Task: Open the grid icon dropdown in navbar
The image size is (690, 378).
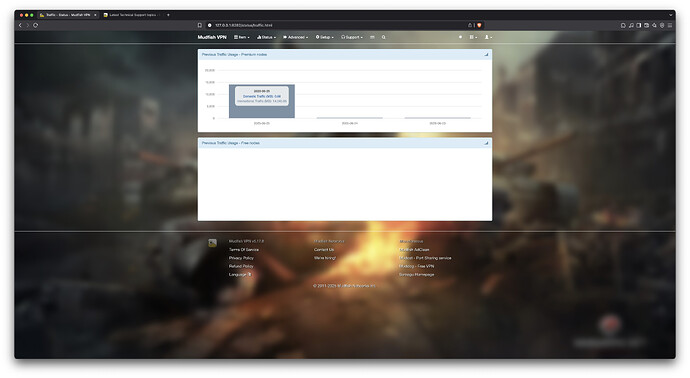Action: click(473, 37)
